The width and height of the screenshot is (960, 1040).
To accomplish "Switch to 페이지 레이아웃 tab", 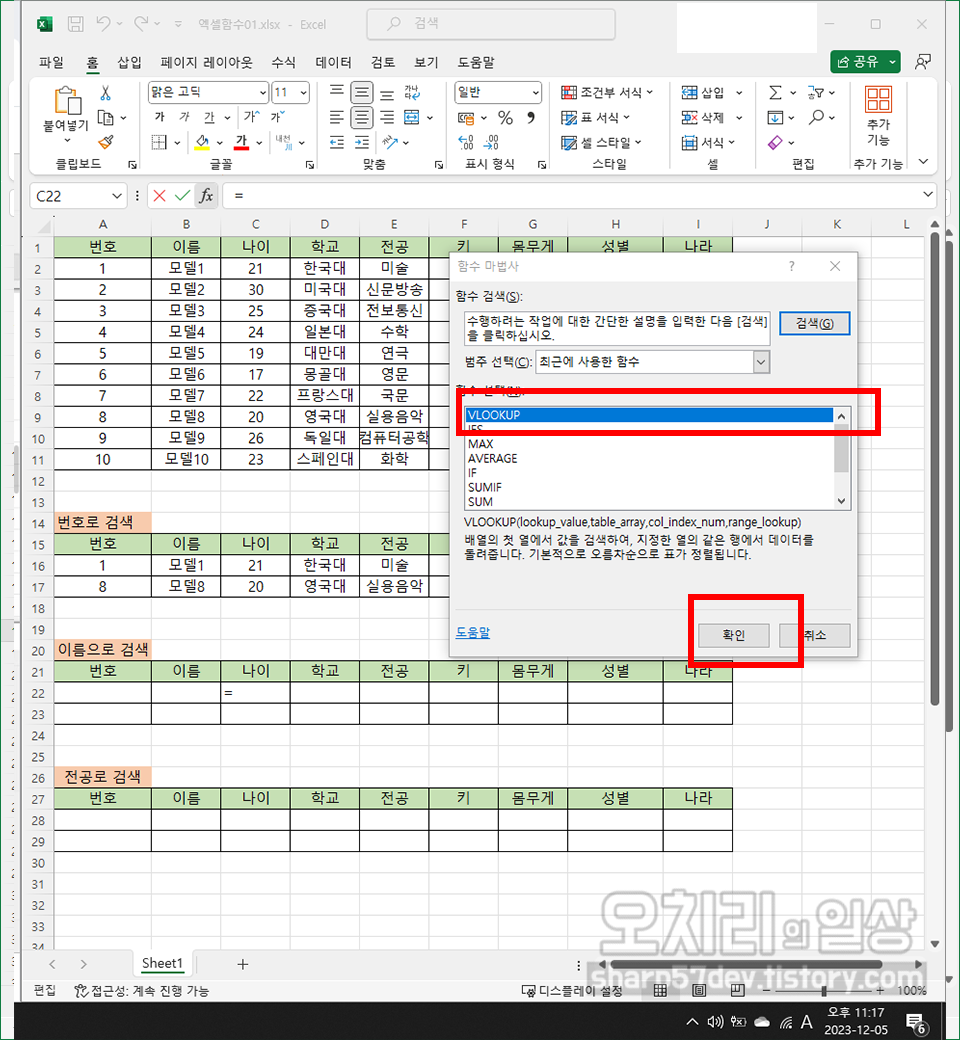I will 206,62.
